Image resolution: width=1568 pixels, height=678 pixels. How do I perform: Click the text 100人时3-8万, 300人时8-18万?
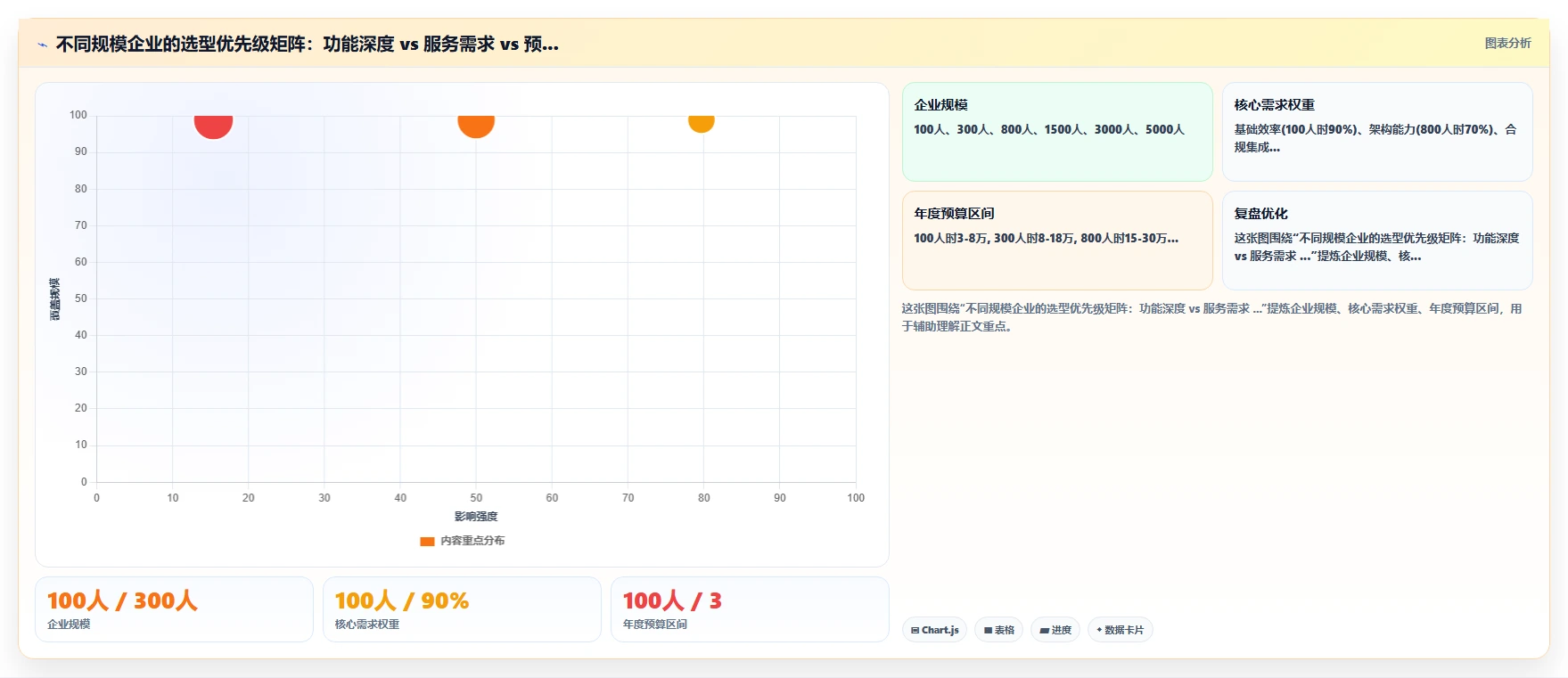tap(995, 238)
